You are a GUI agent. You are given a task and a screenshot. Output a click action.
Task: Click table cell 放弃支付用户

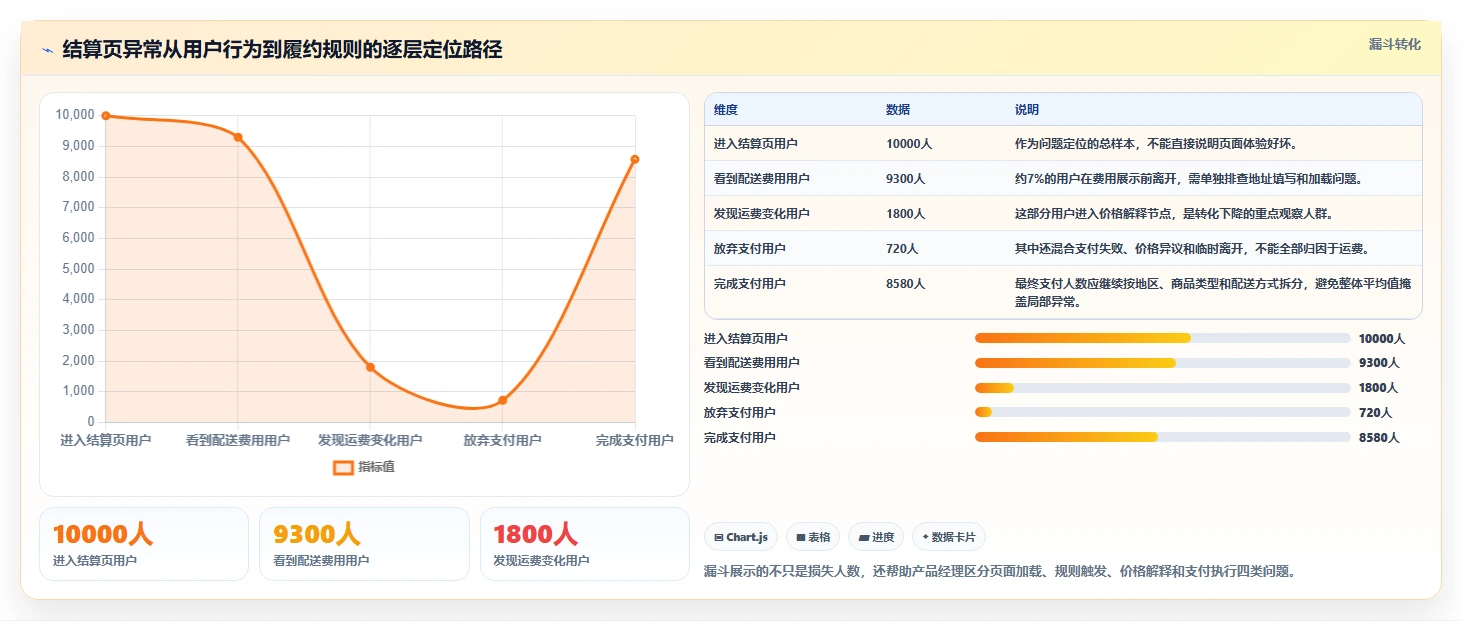click(750, 249)
